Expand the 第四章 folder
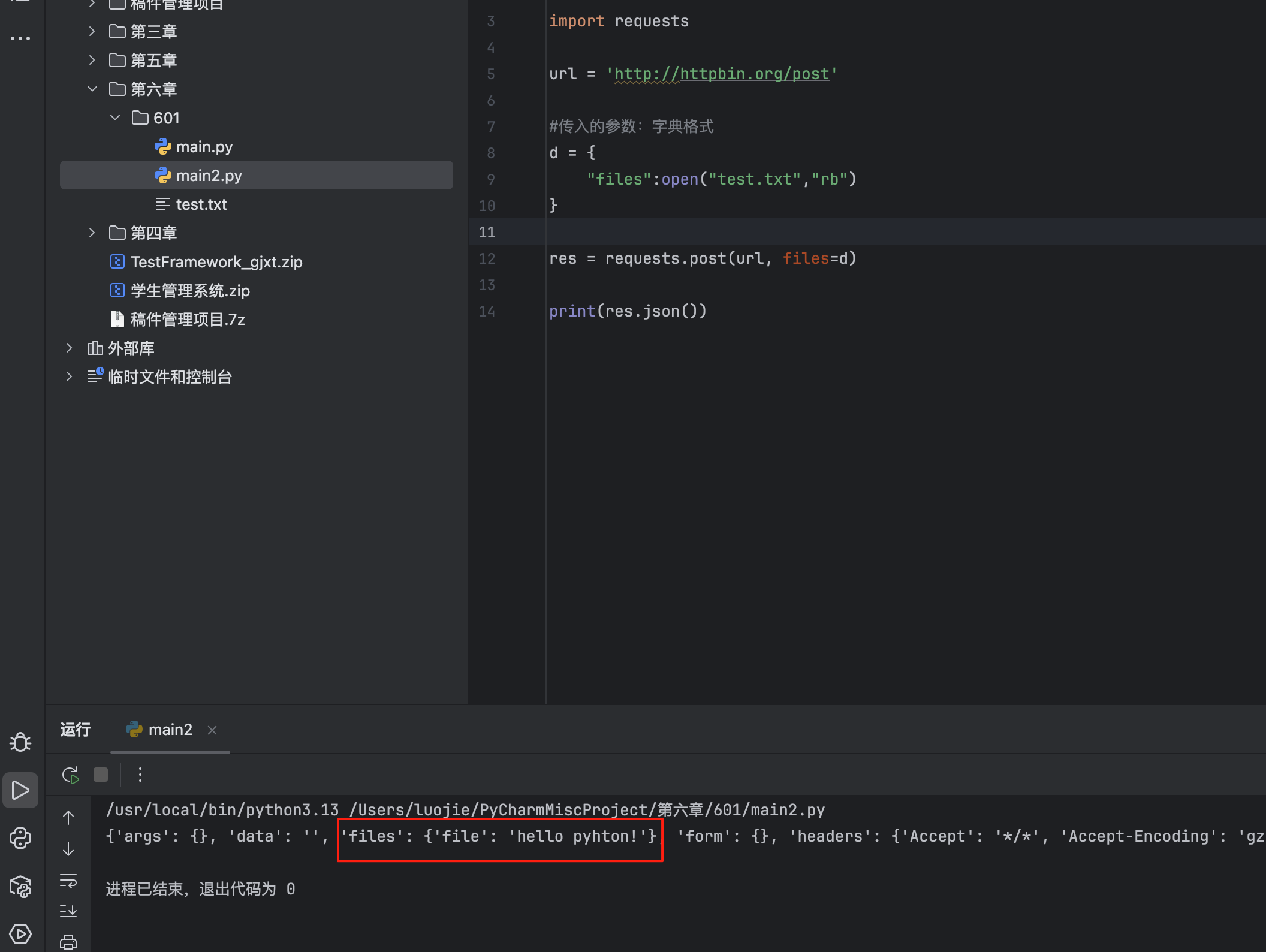This screenshot has width=1266, height=952. 92,233
